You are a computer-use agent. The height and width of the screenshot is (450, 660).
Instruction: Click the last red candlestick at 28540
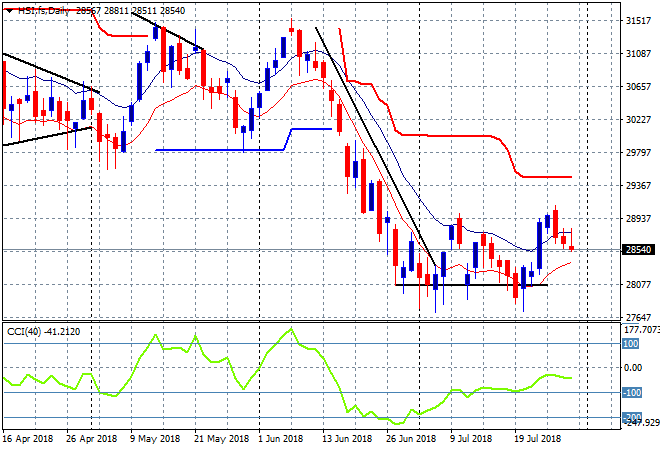572,248
